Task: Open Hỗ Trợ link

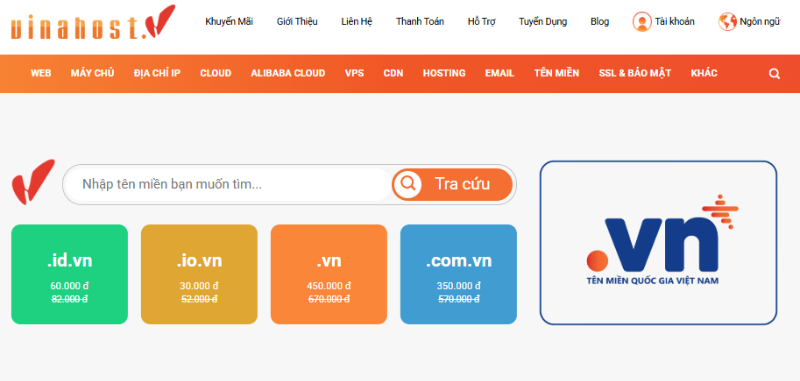Action: [481, 22]
